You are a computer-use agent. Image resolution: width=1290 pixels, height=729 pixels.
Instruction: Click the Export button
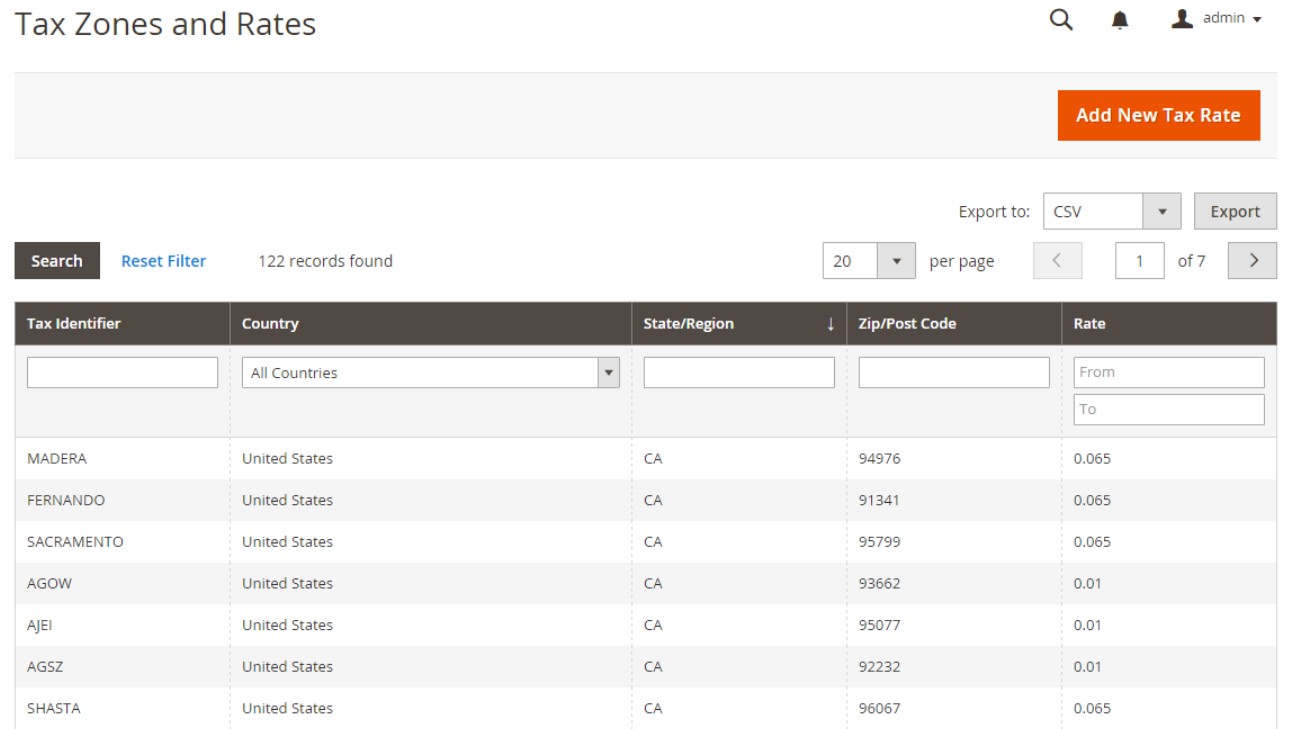tap(1235, 211)
